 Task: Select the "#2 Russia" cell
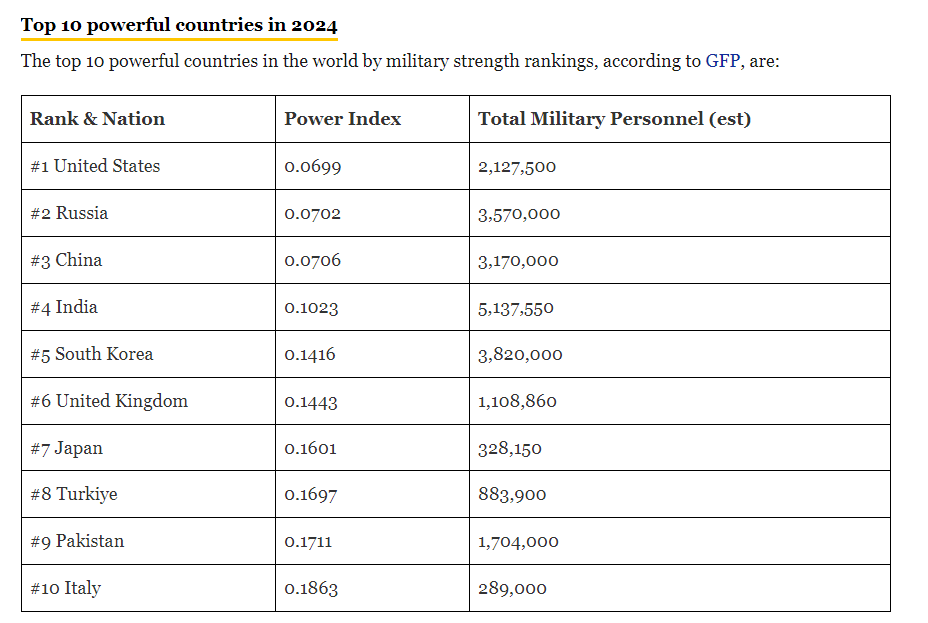(69, 213)
